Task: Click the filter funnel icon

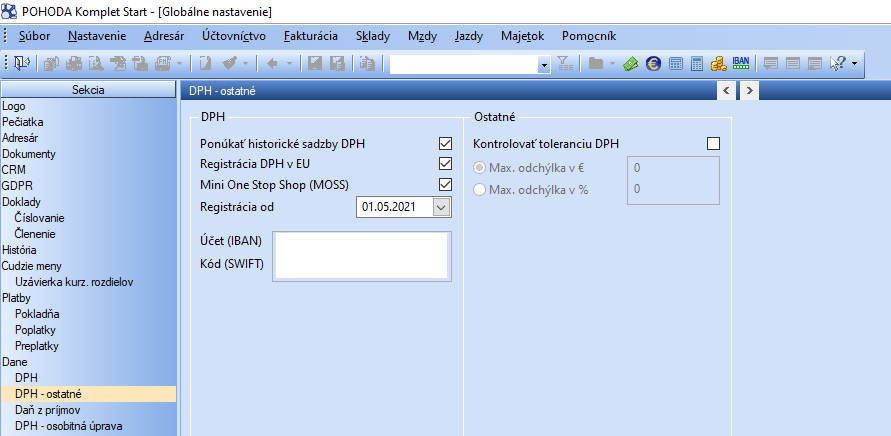Action: click(563, 64)
